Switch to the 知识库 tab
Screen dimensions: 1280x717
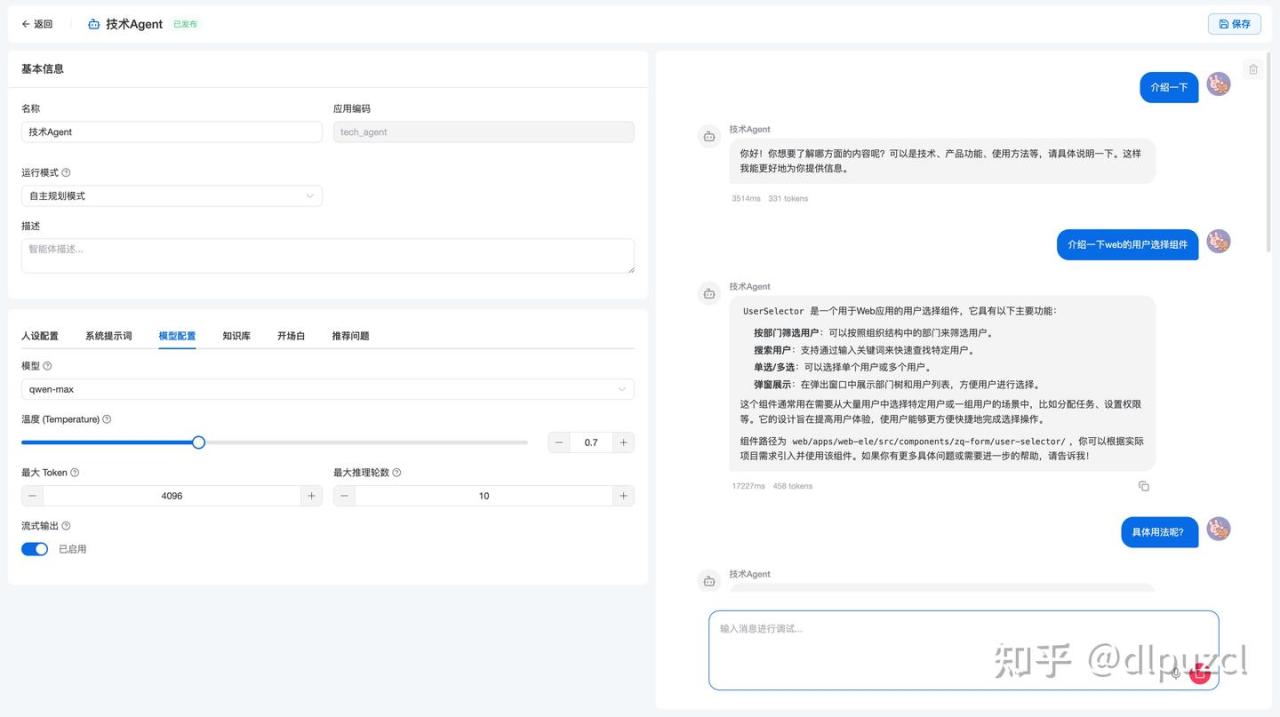[x=236, y=336]
